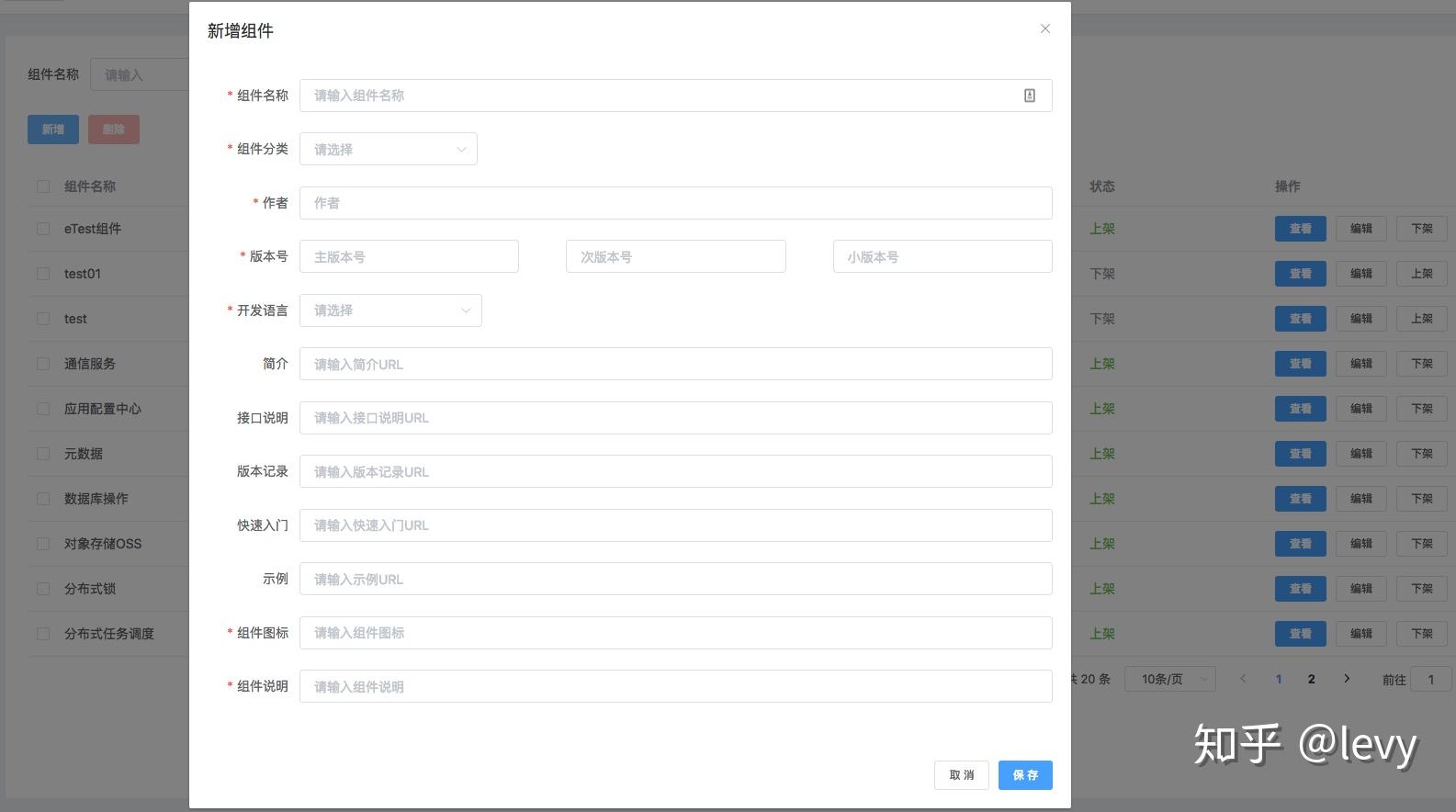Image resolution: width=1456 pixels, height=812 pixels.
Task: Switch to page 2 in pagination
Action: pos(1312,679)
